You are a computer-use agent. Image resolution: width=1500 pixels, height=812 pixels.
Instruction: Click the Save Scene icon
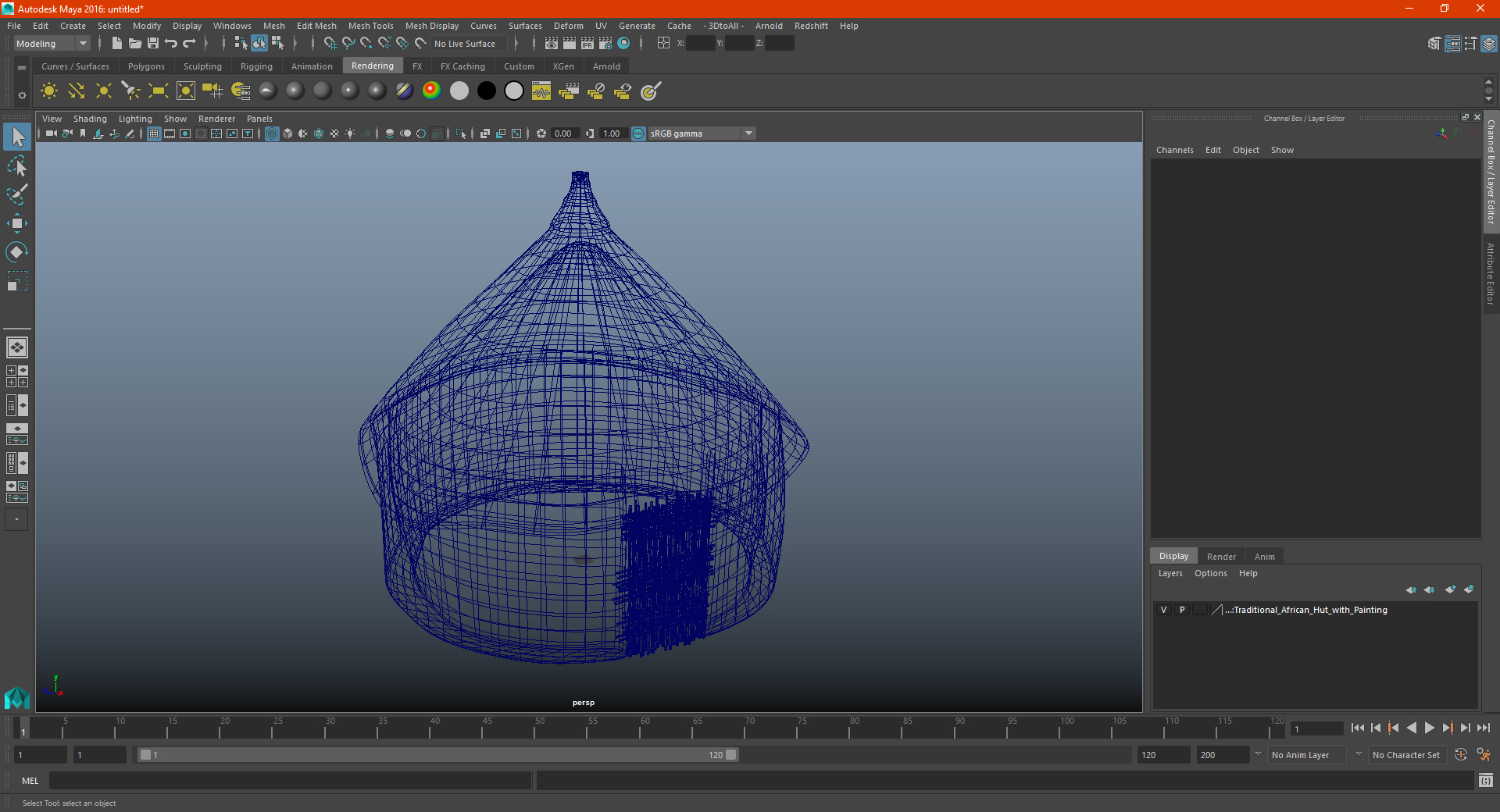tap(153, 44)
